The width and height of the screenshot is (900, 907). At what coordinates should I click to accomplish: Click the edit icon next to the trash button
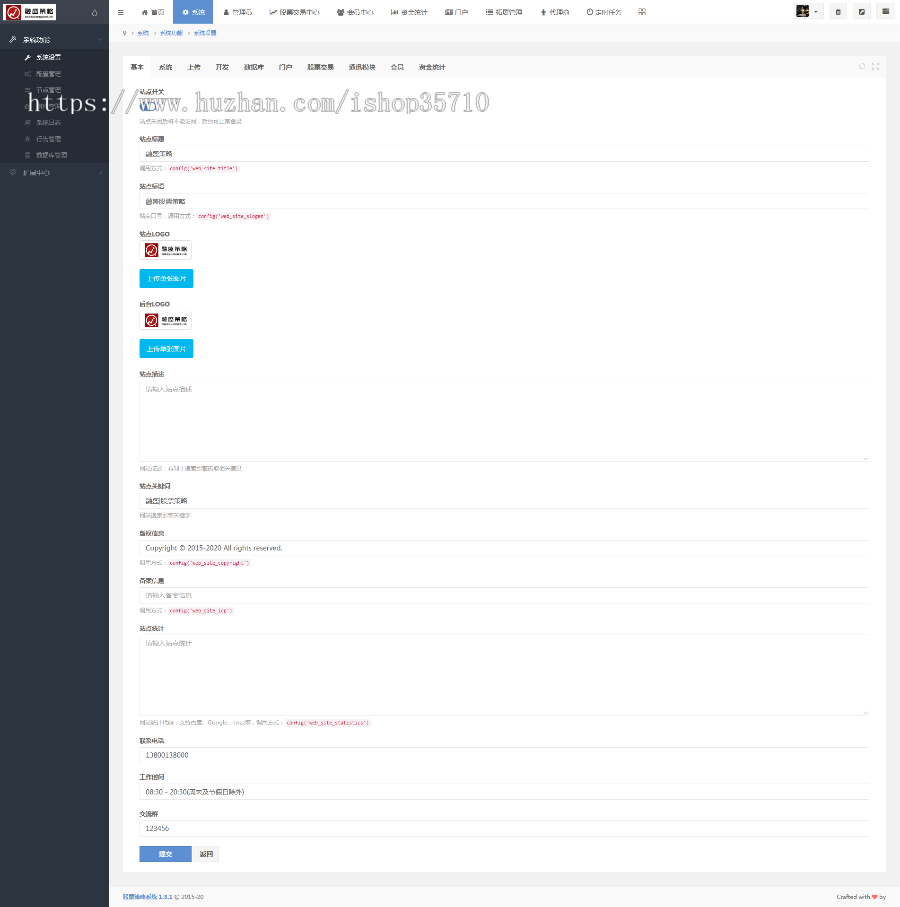coord(862,12)
